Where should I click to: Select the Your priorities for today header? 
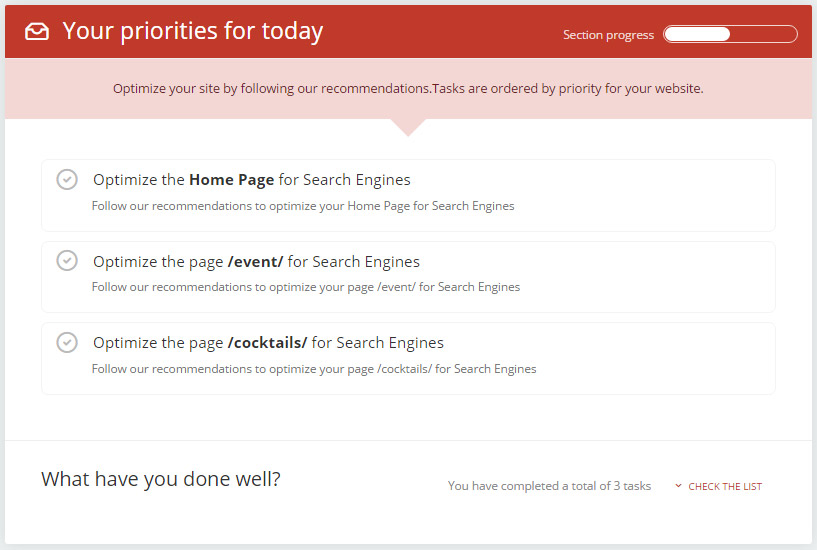[193, 31]
